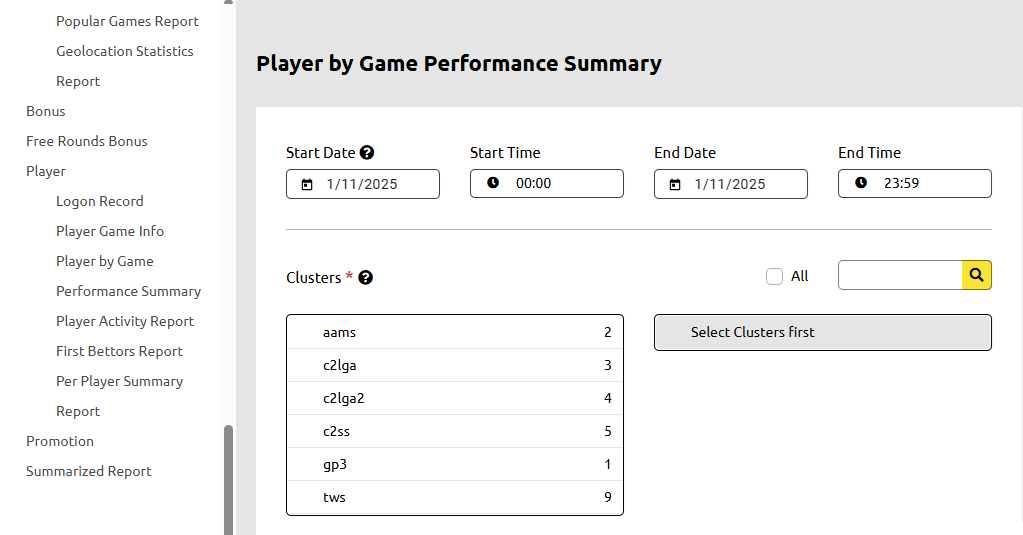Click the yellow search magnifier button
Viewport: 1023px width, 535px height.
pyautogui.click(x=977, y=275)
